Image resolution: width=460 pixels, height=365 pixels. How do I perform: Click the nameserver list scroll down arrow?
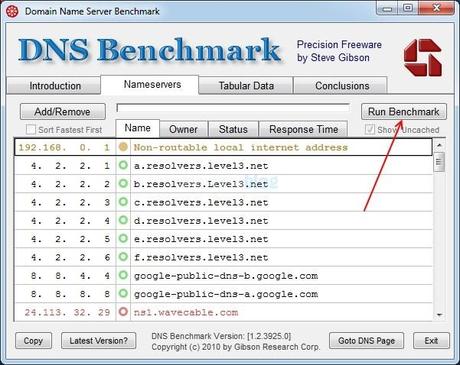click(439, 315)
